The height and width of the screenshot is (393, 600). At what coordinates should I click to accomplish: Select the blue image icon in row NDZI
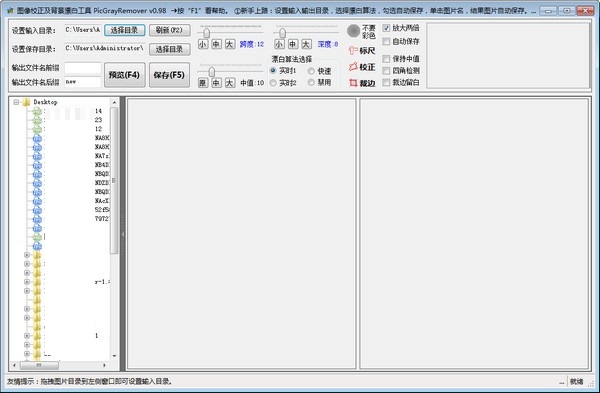[x=37, y=183]
